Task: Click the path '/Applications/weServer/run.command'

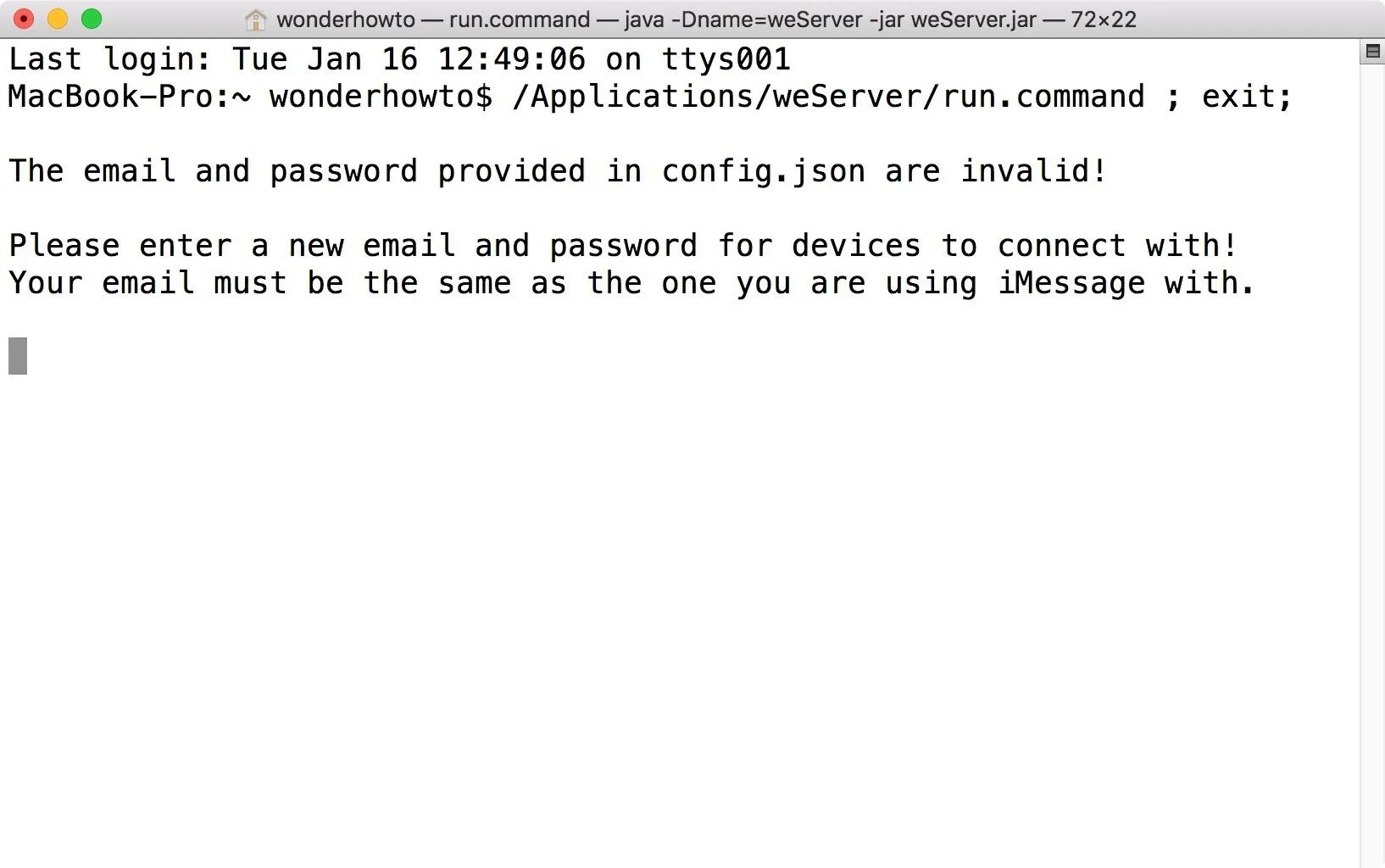Action: pos(828,97)
